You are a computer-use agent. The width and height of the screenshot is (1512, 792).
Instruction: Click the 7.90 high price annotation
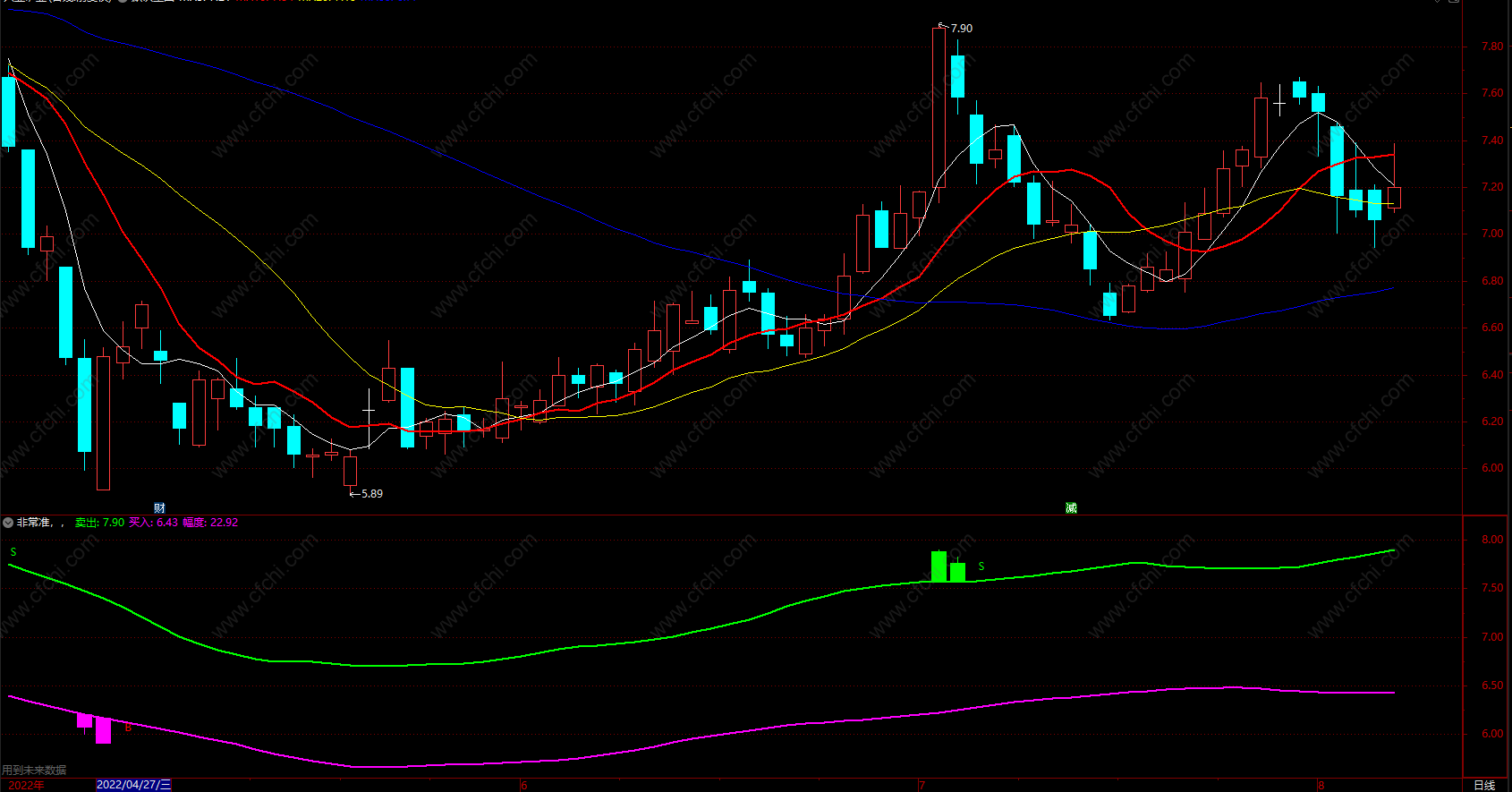(961, 29)
